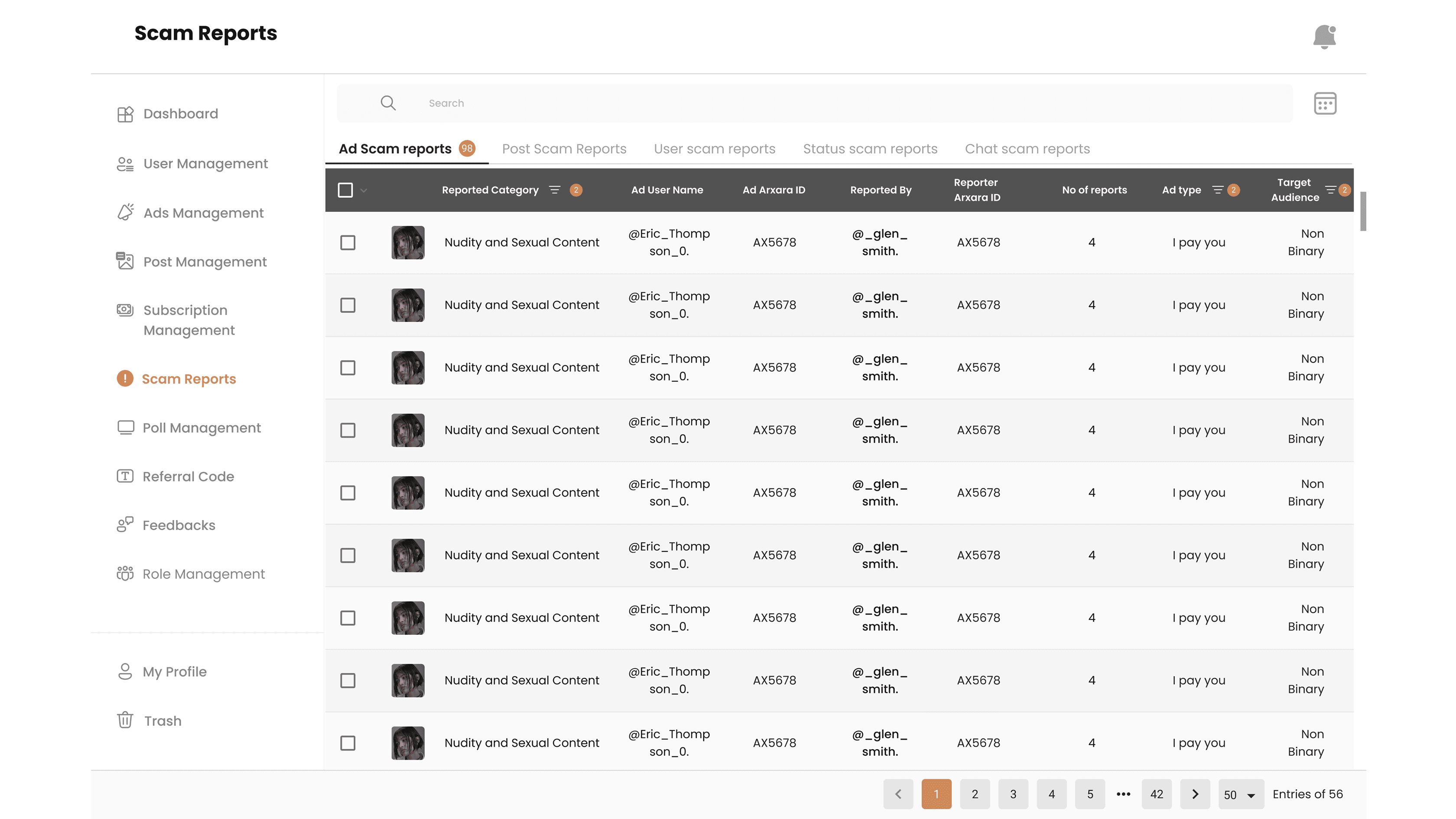
Task: Open My Profile
Action: 175,672
